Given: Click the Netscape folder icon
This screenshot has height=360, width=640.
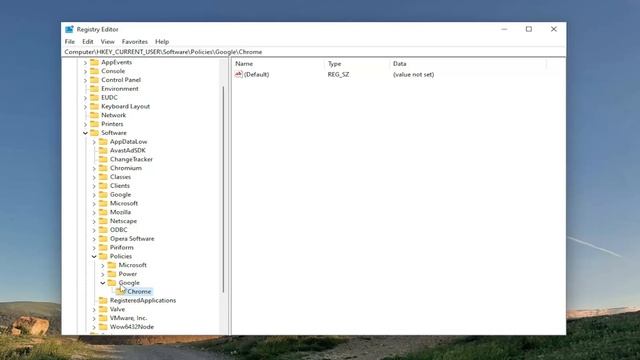Looking at the screenshot, I should (x=103, y=221).
